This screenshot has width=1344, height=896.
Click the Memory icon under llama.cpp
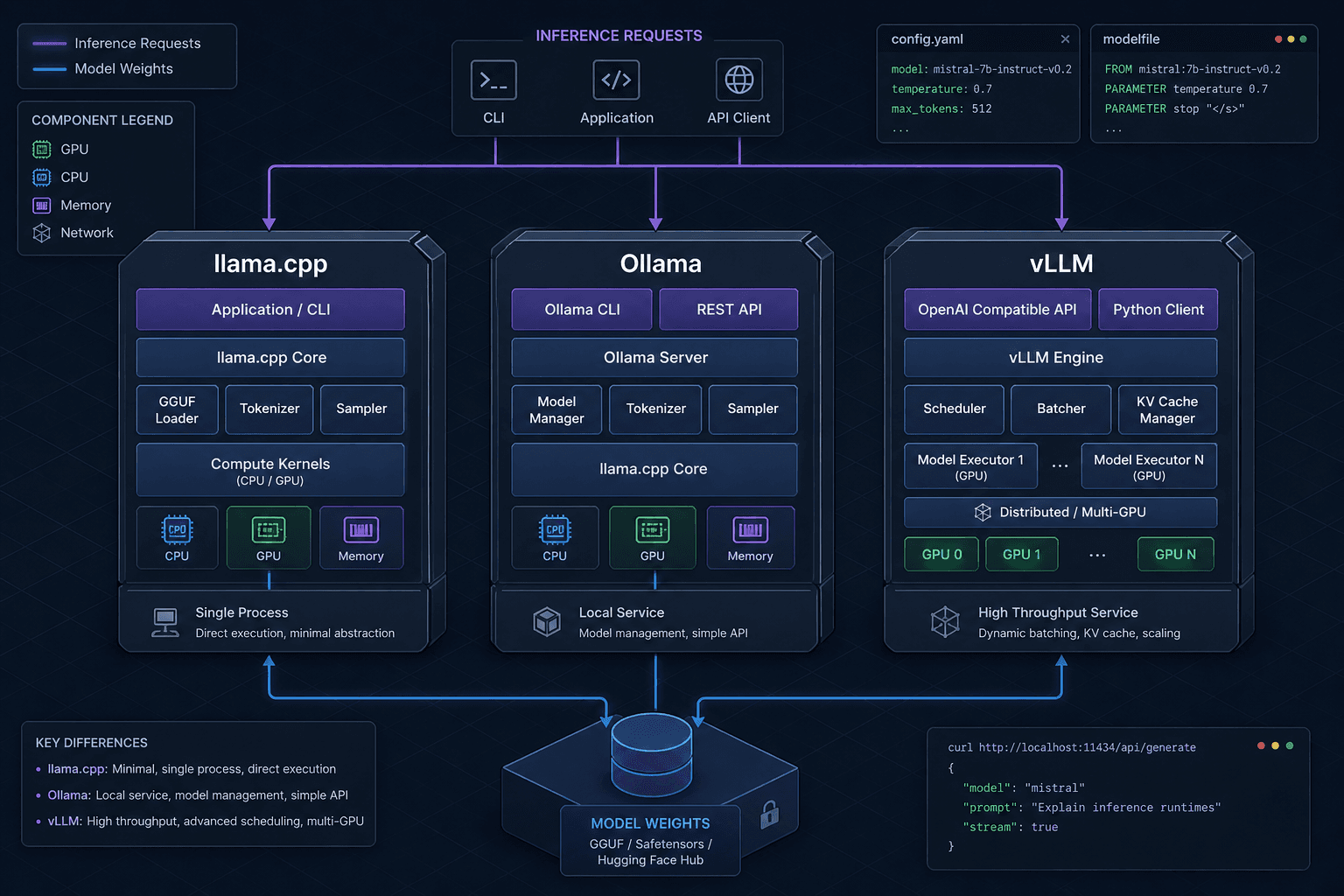(361, 529)
